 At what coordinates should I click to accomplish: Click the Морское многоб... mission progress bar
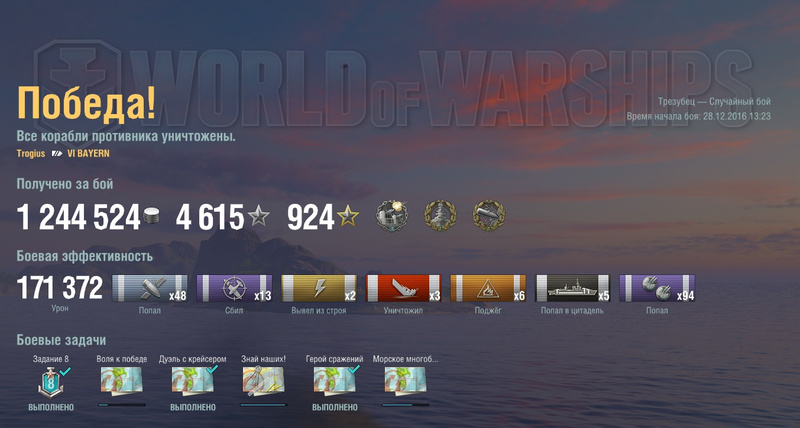tap(406, 405)
